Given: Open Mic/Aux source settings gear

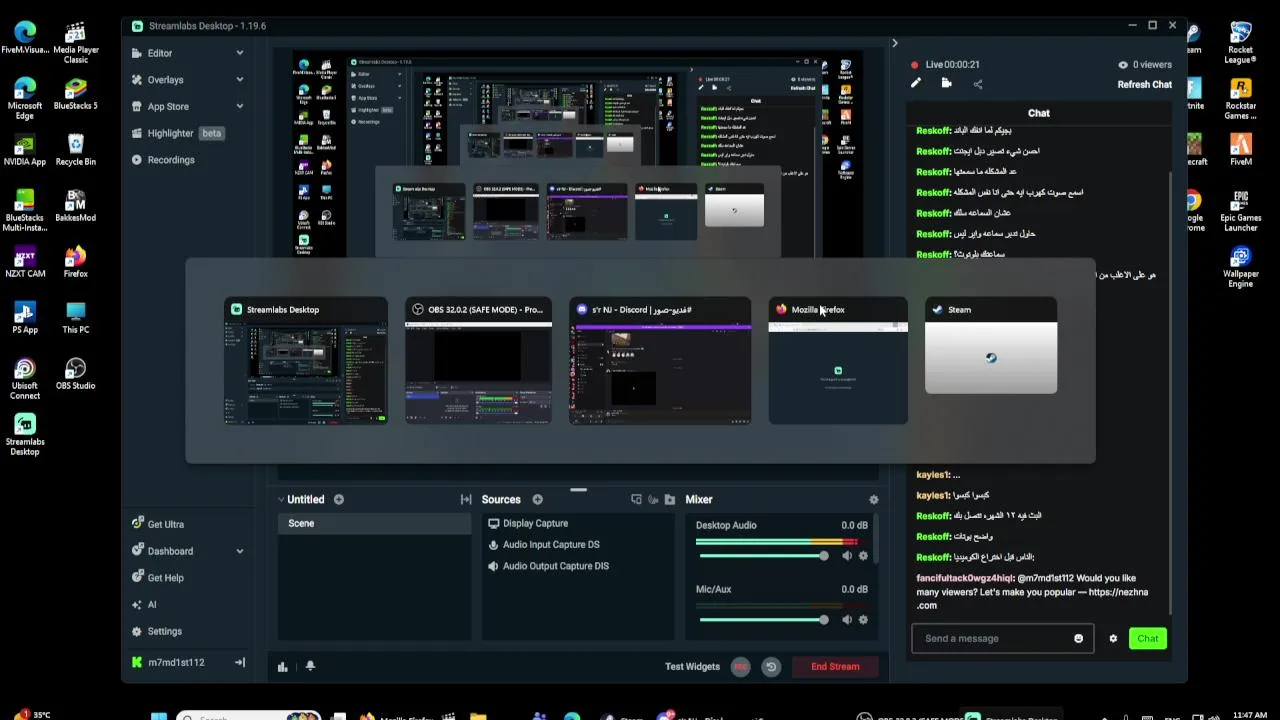Looking at the screenshot, I should click(x=863, y=620).
